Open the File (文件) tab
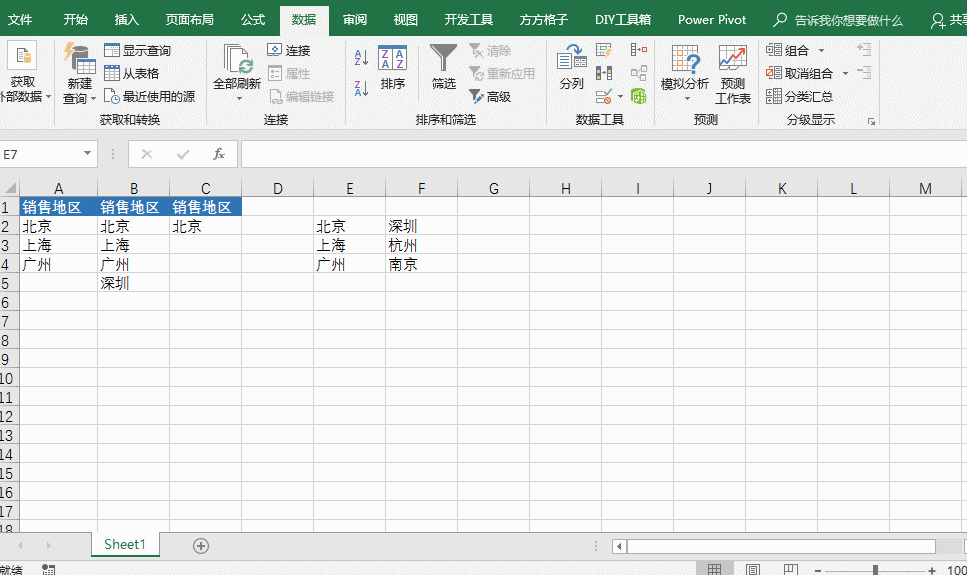This screenshot has height=575, width=967. click(x=20, y=20)
